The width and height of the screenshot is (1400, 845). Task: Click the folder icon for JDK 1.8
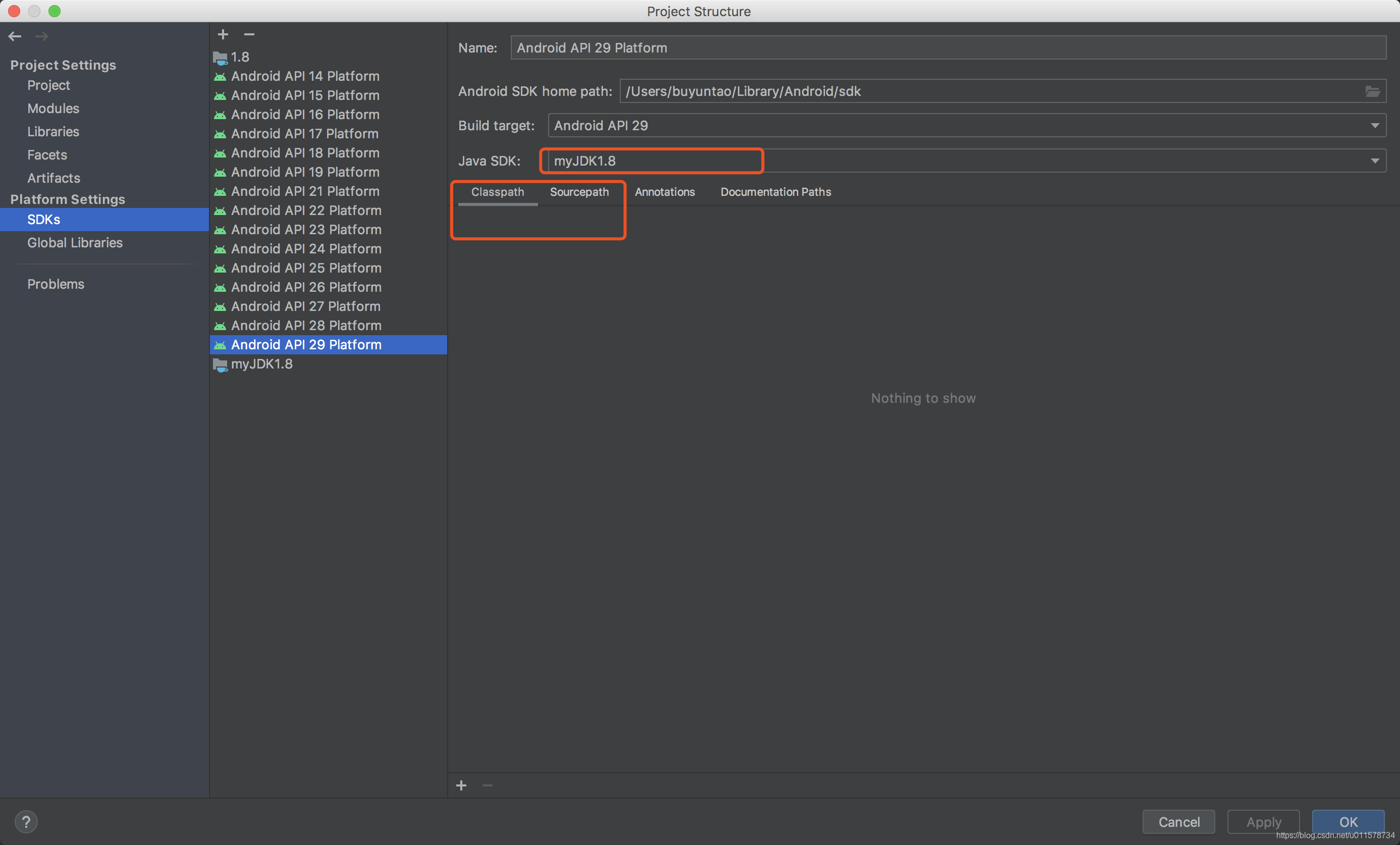click(220, 58)
